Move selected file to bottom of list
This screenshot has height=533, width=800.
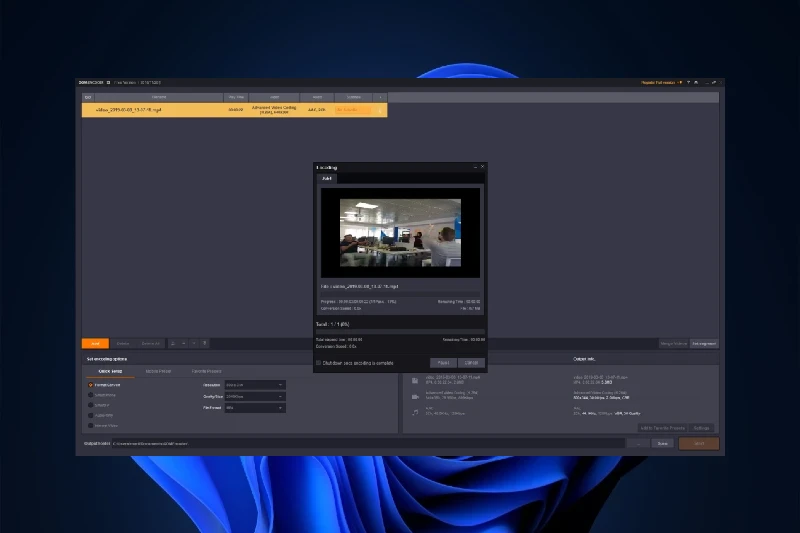[x=205, y=343]
